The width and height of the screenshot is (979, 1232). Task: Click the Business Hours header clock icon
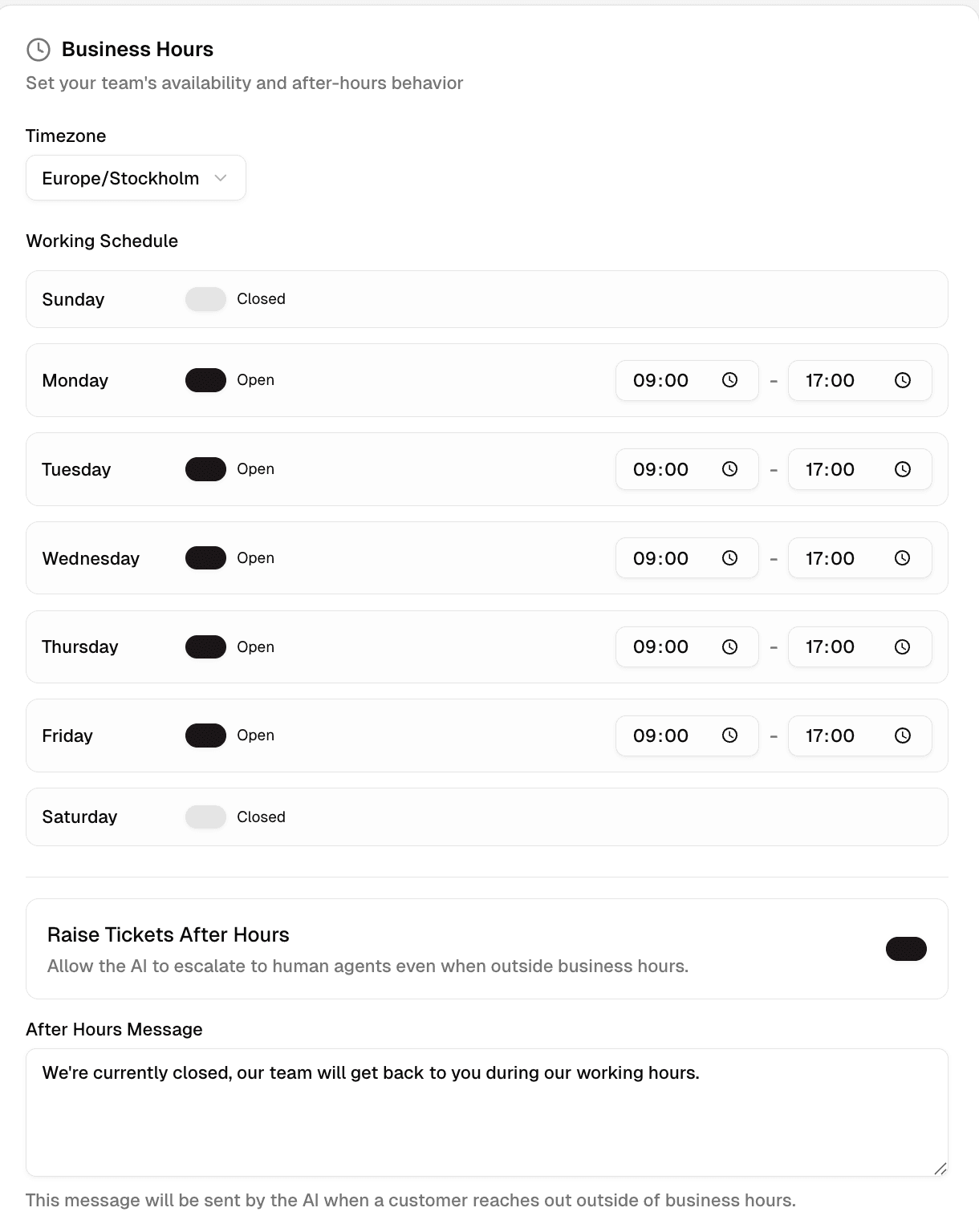tap(37, 50)
